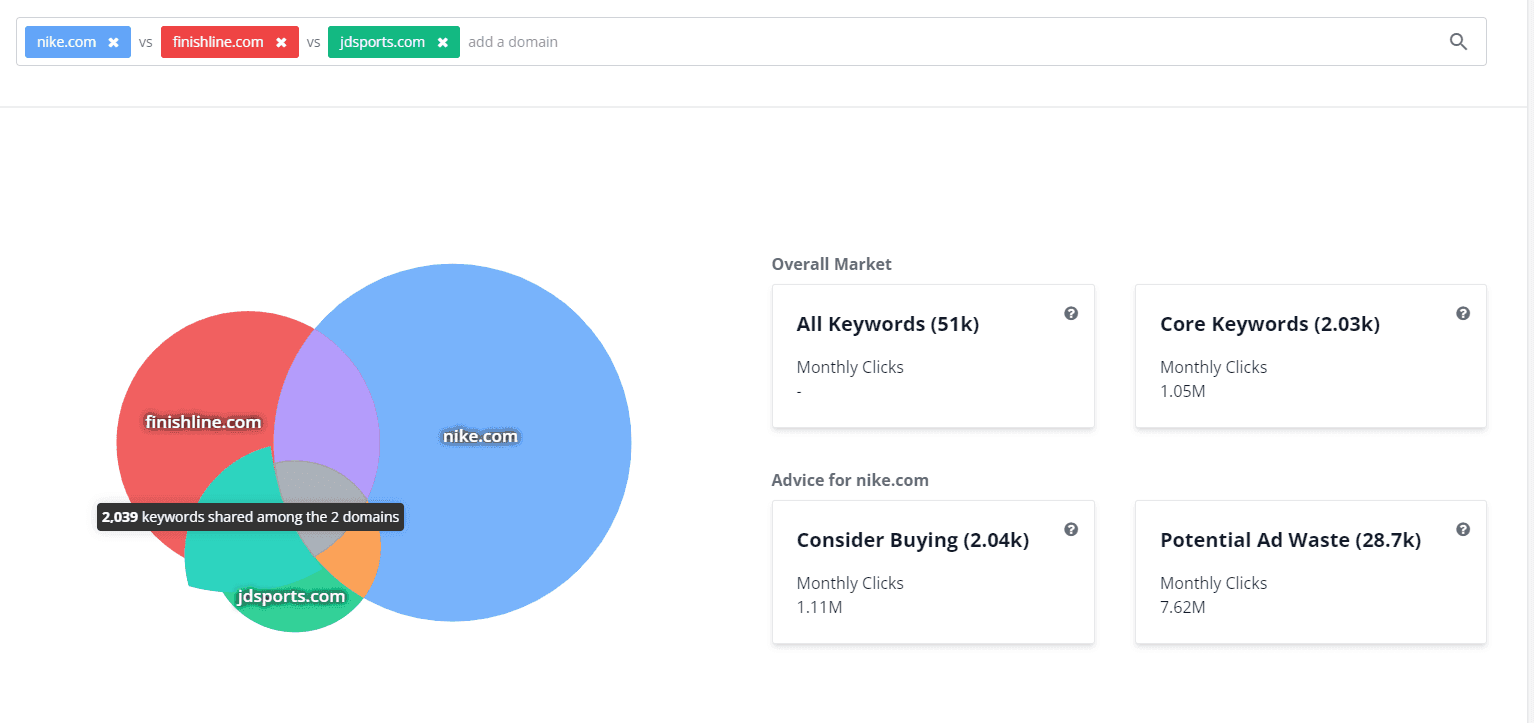Open the help icon on All Keywords card
This screenshot has width=1534, height=723.
[1071, 313]
